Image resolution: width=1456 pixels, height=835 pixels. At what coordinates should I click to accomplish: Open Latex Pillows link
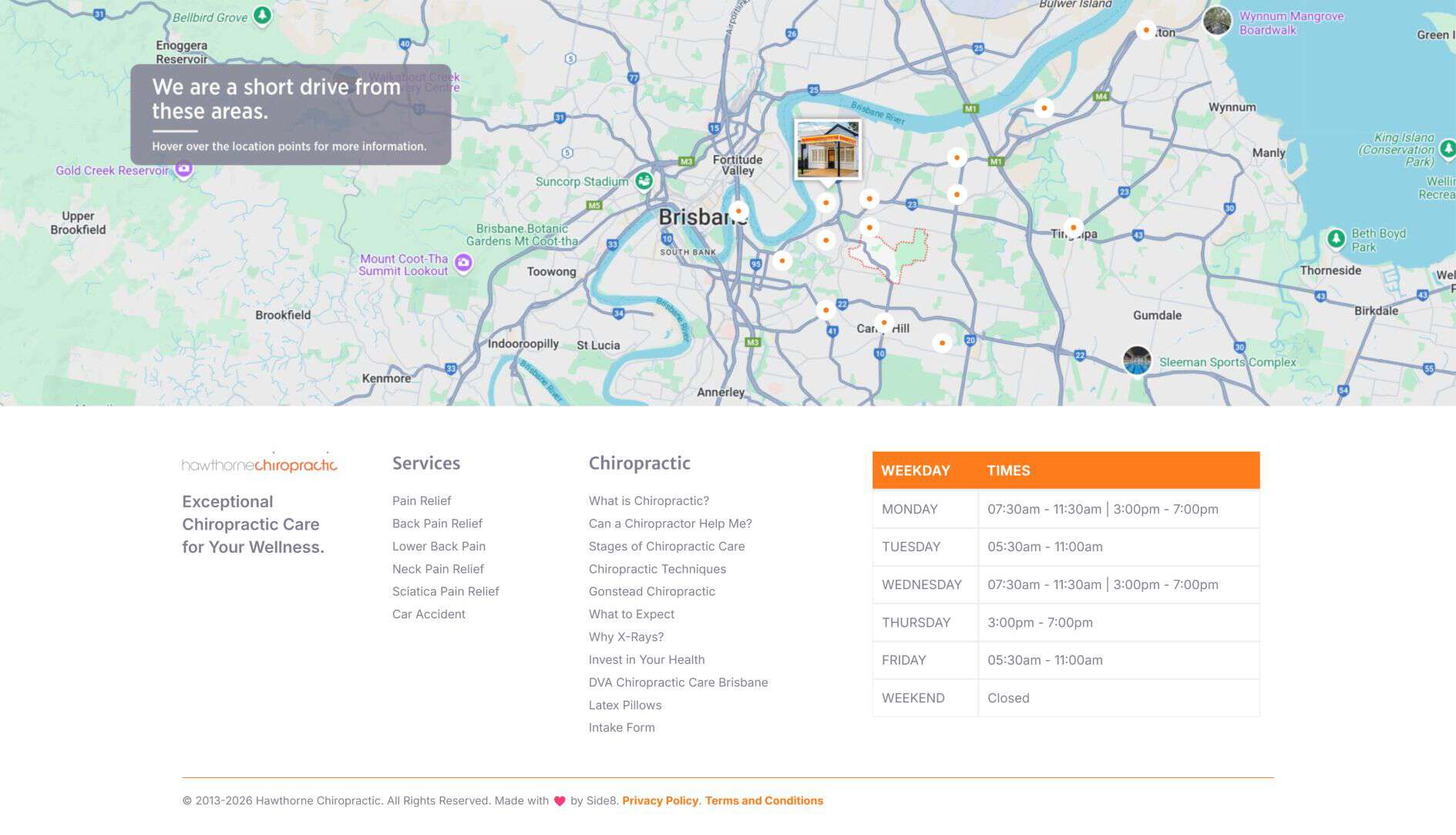click(625, 705)
